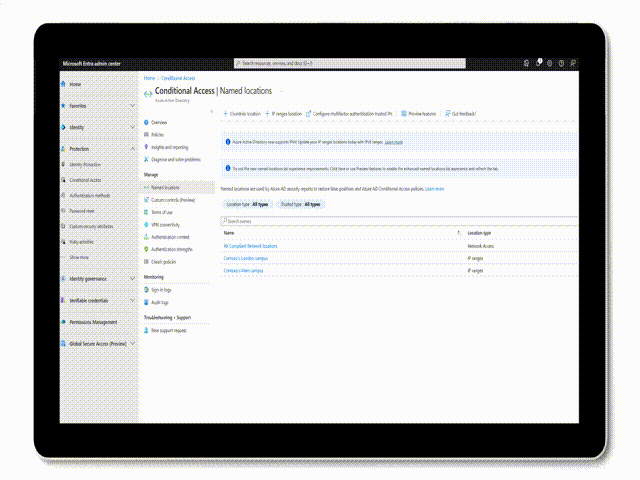Click Show more in Protection section
This screenshot has height=480, width=640.
pos(79,257)
